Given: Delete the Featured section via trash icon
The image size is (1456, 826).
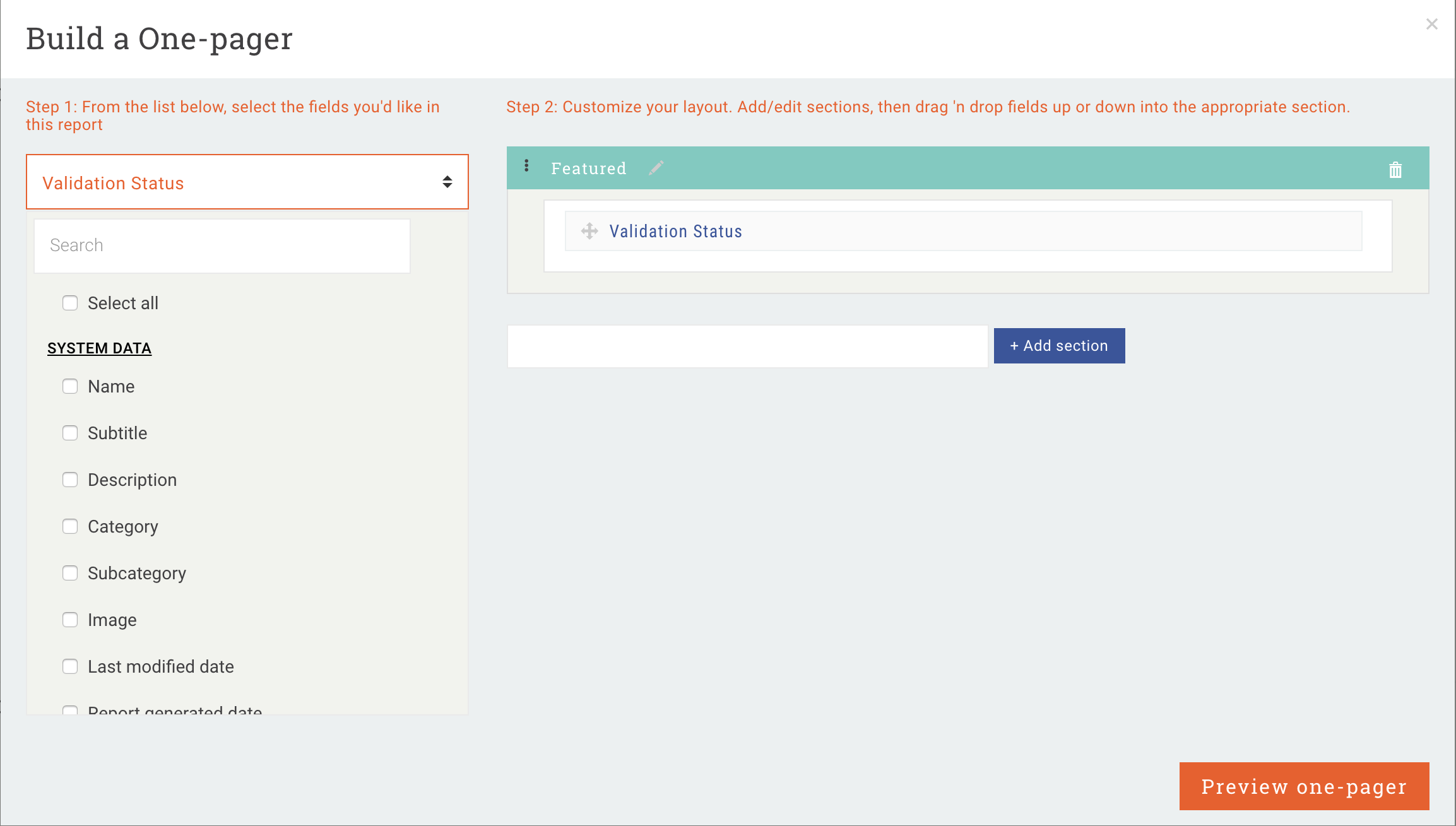Looking at the screenshot, I should [1395, 170].
